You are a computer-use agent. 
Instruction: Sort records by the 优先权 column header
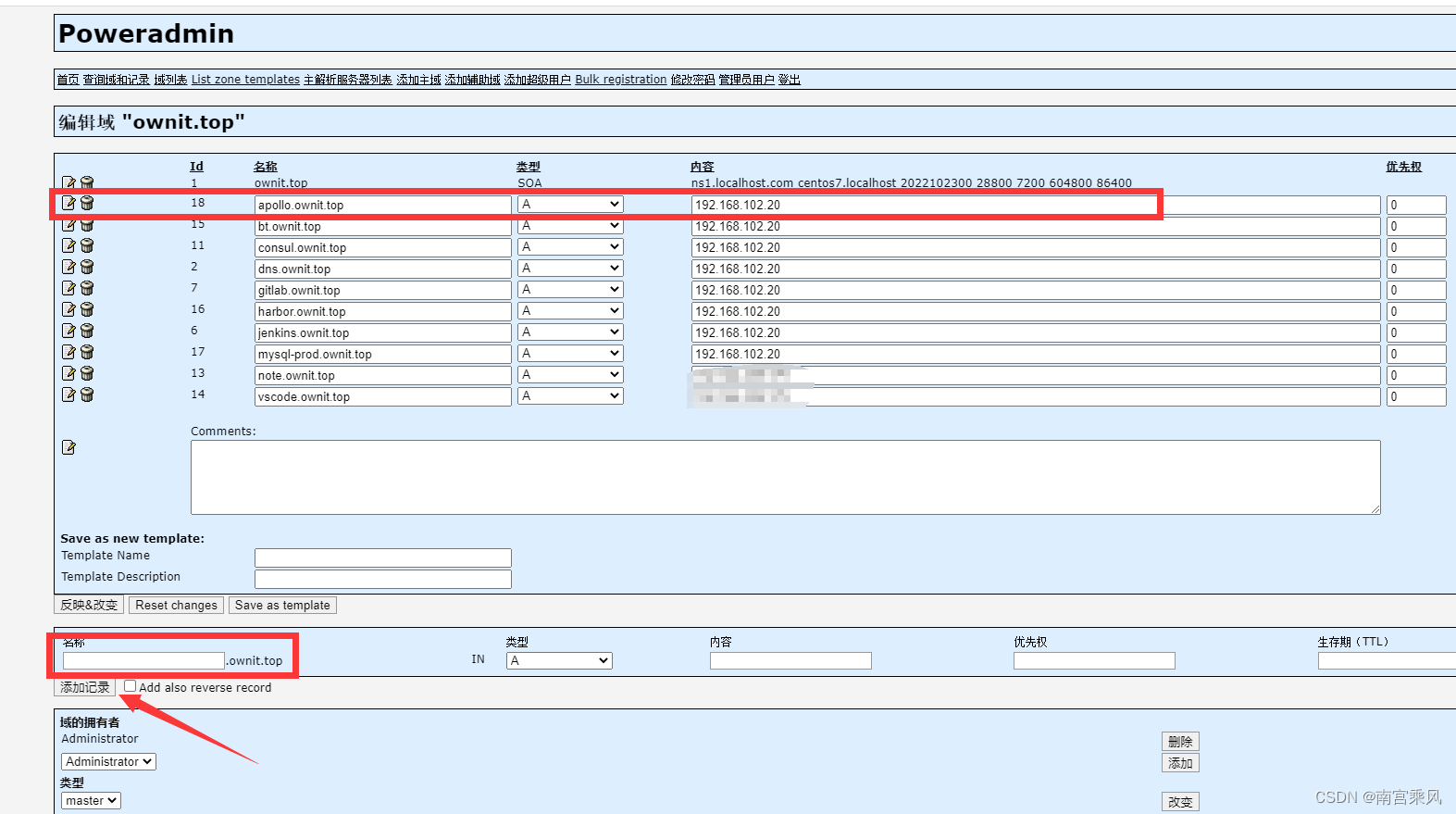pos(1403,167)
